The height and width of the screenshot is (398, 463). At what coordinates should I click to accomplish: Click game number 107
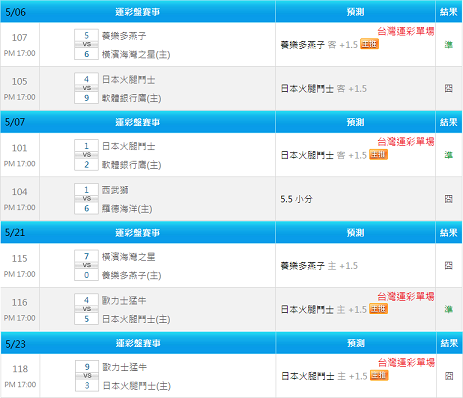(x=20, y=38)
